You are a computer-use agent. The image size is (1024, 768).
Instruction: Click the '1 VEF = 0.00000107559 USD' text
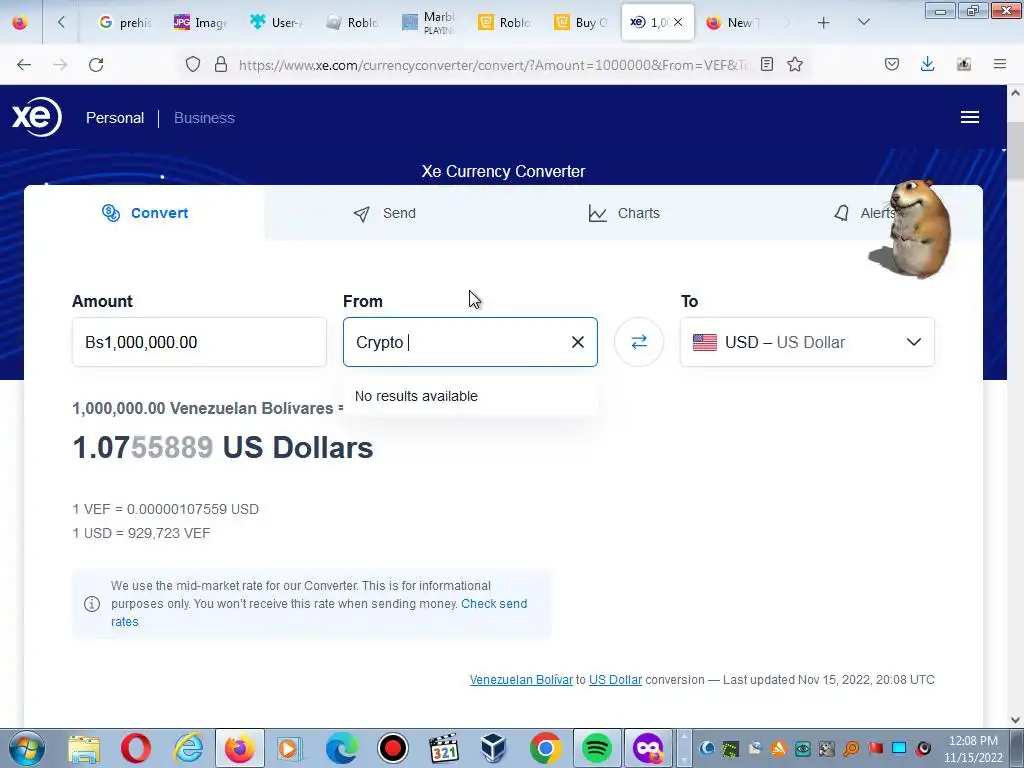point(165,509)
